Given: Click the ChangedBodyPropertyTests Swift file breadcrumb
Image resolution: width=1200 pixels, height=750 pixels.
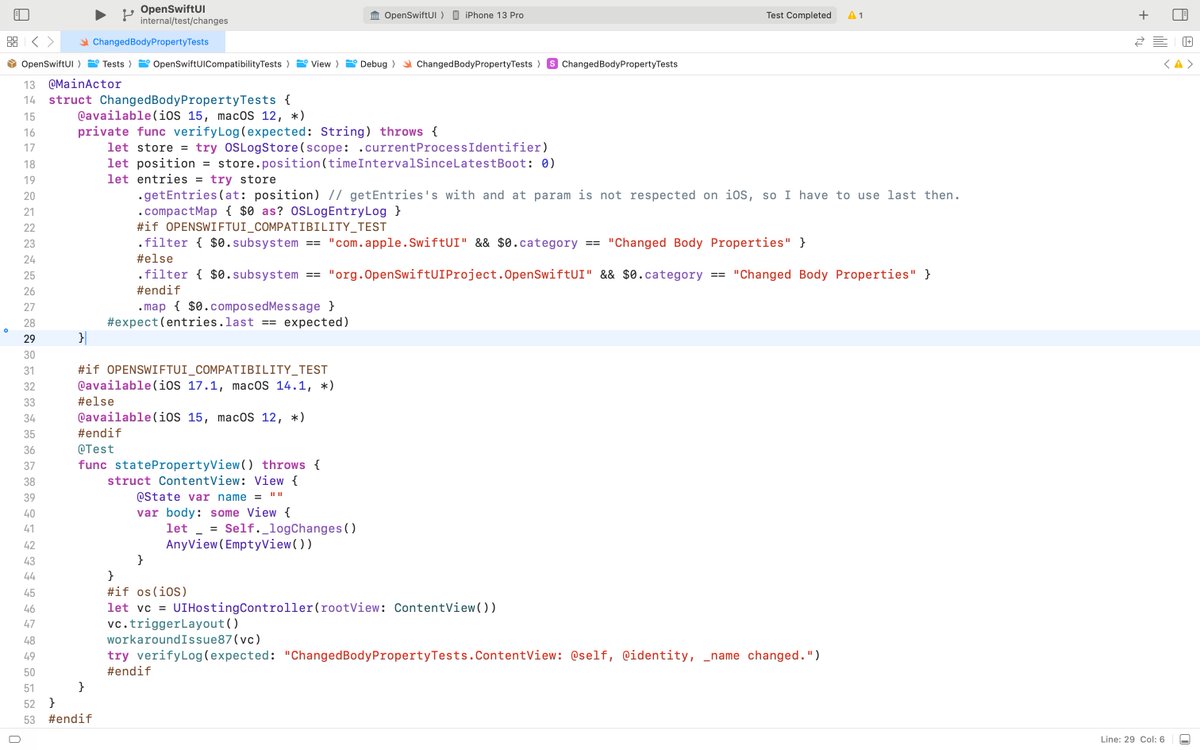Looking at the screenshot, I should [x=467, y=63].
